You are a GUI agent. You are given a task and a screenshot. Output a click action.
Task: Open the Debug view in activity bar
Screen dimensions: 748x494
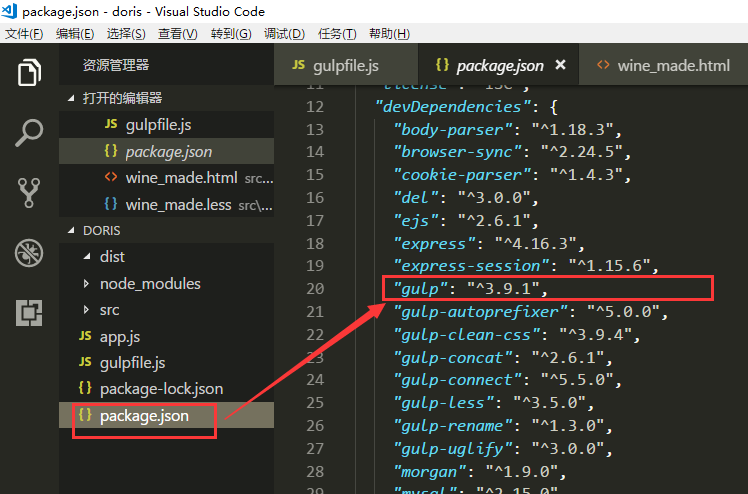[29, 253]
